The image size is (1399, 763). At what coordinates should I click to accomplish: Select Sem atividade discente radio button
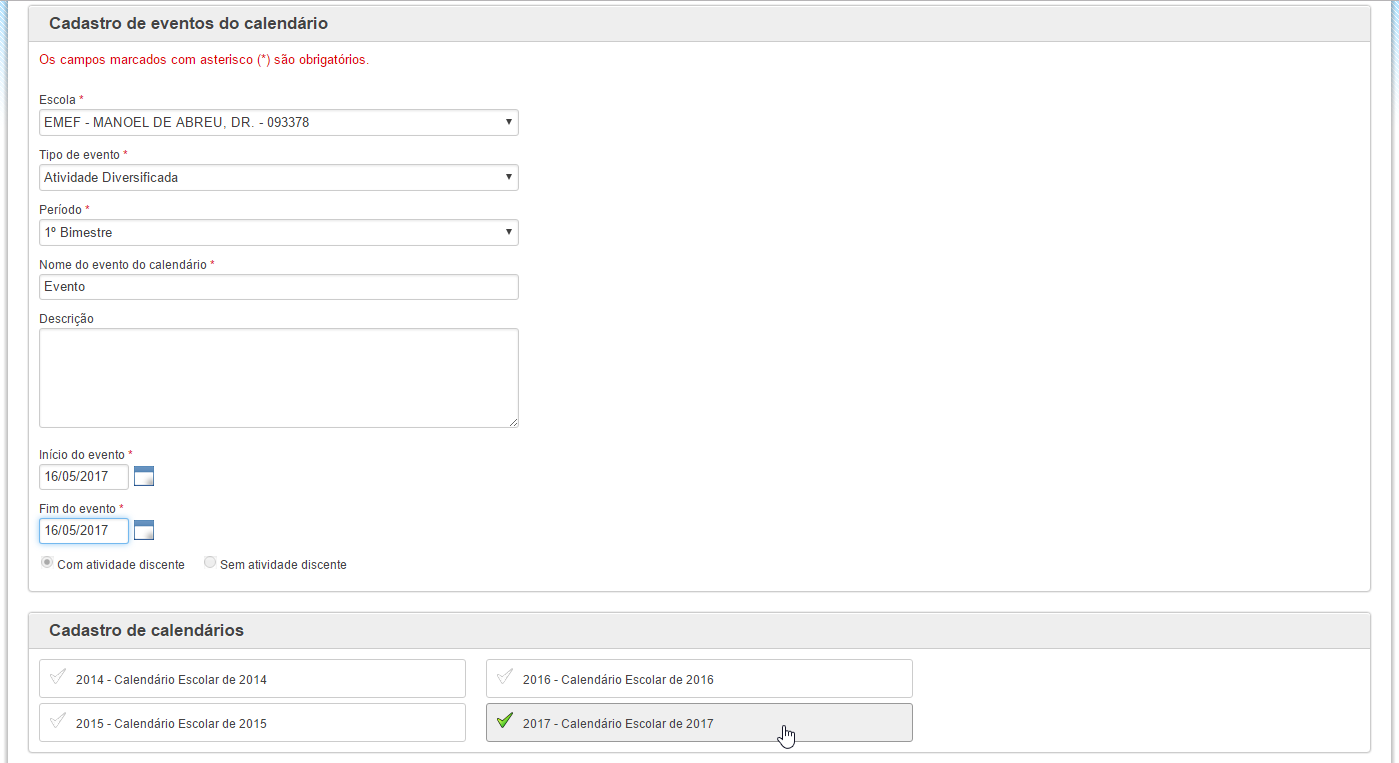[209, 563]
